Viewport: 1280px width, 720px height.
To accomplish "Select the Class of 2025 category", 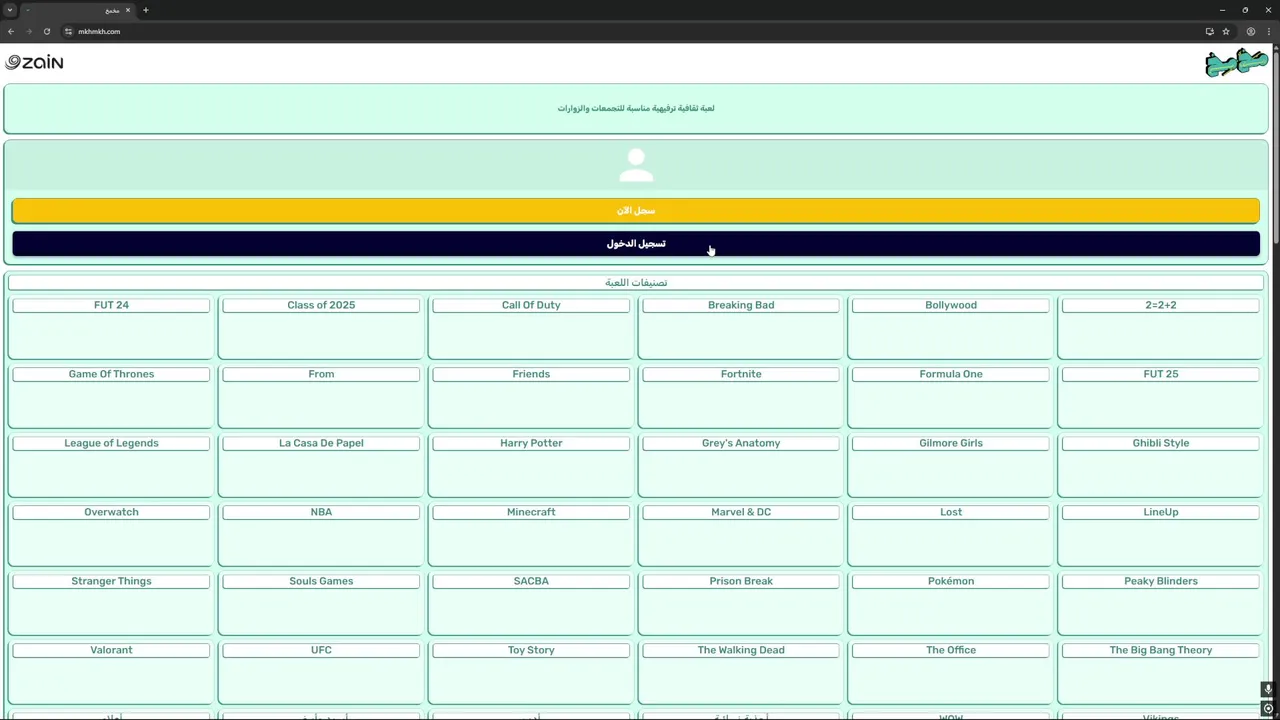I will pos(321,327).
